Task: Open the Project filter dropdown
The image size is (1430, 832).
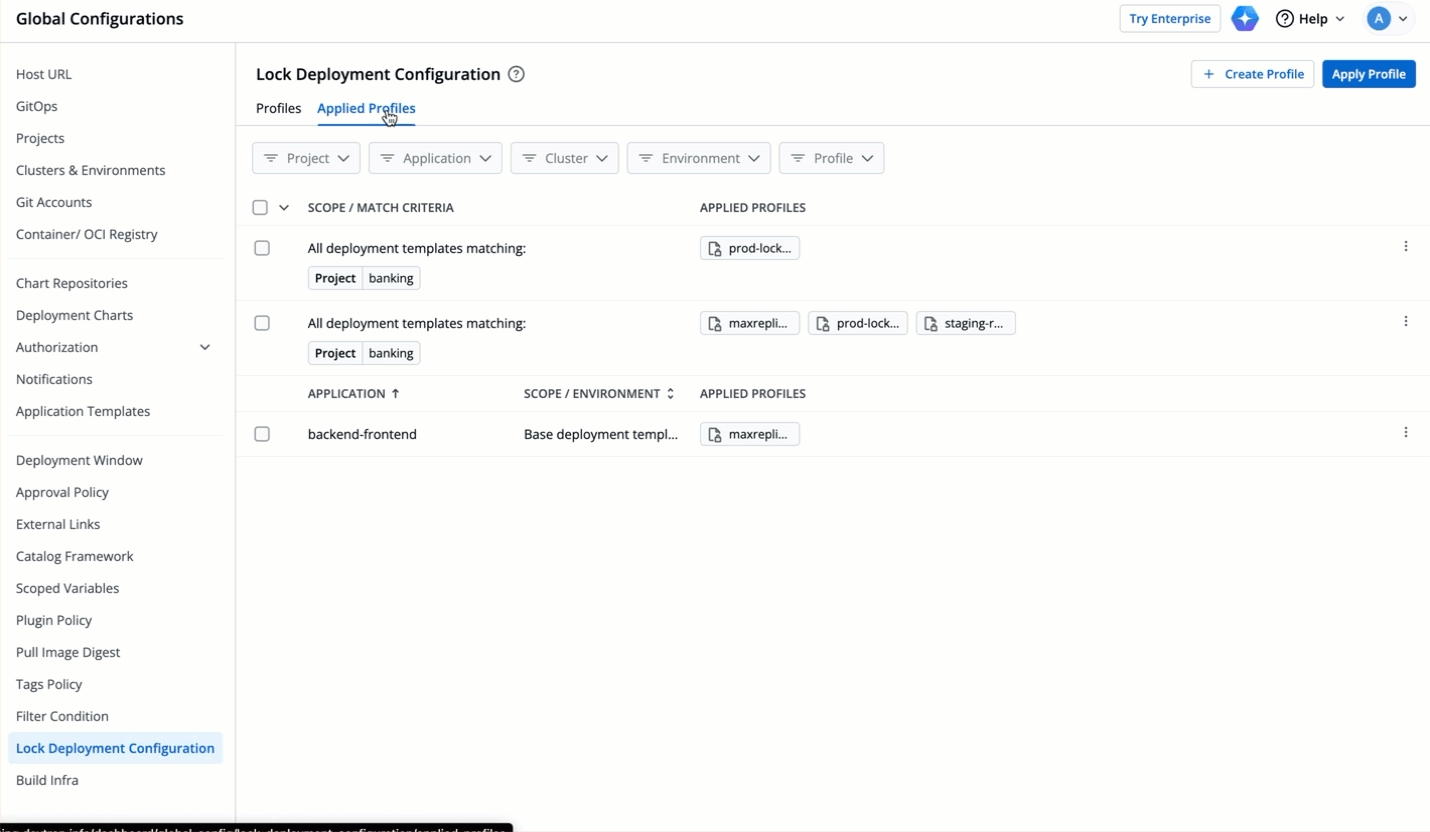Action: pyautogui.click(x=306, y=158)
